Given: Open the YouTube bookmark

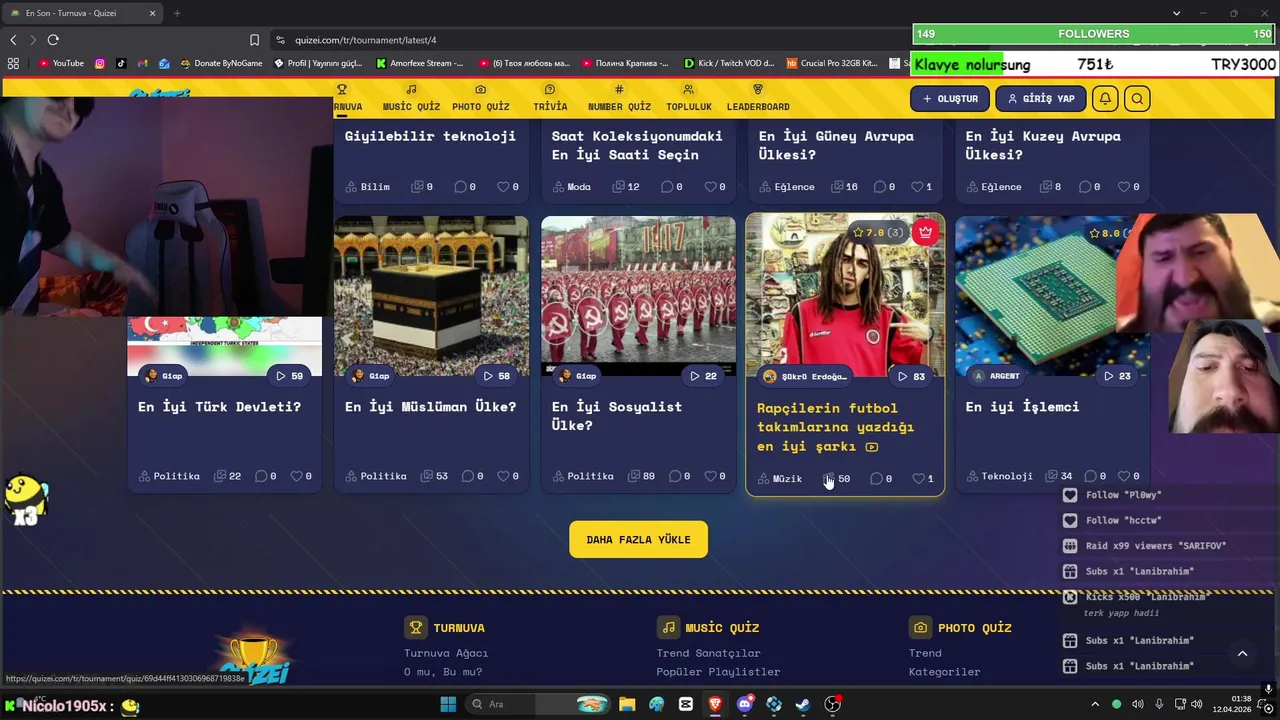Looking at the screenshot, I should pyautogui.click(x=61, y=63).
